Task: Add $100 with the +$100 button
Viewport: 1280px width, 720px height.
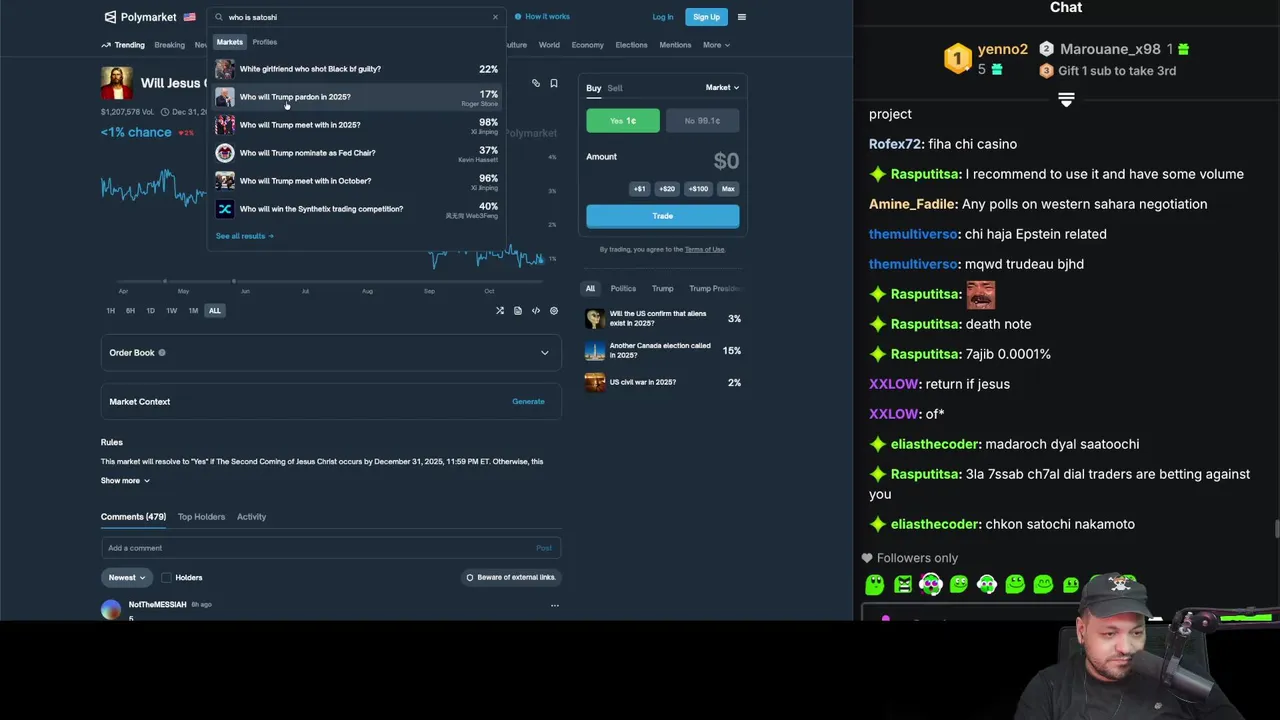Action: [x=698, y=189]
